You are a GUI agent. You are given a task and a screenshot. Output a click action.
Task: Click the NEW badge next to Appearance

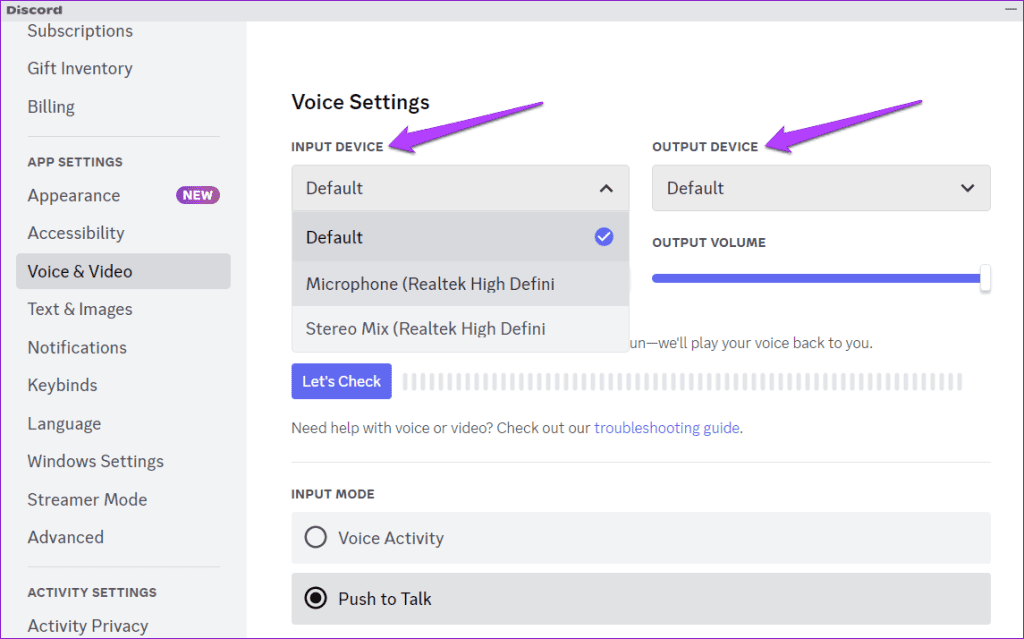click(x=197, y=195)
